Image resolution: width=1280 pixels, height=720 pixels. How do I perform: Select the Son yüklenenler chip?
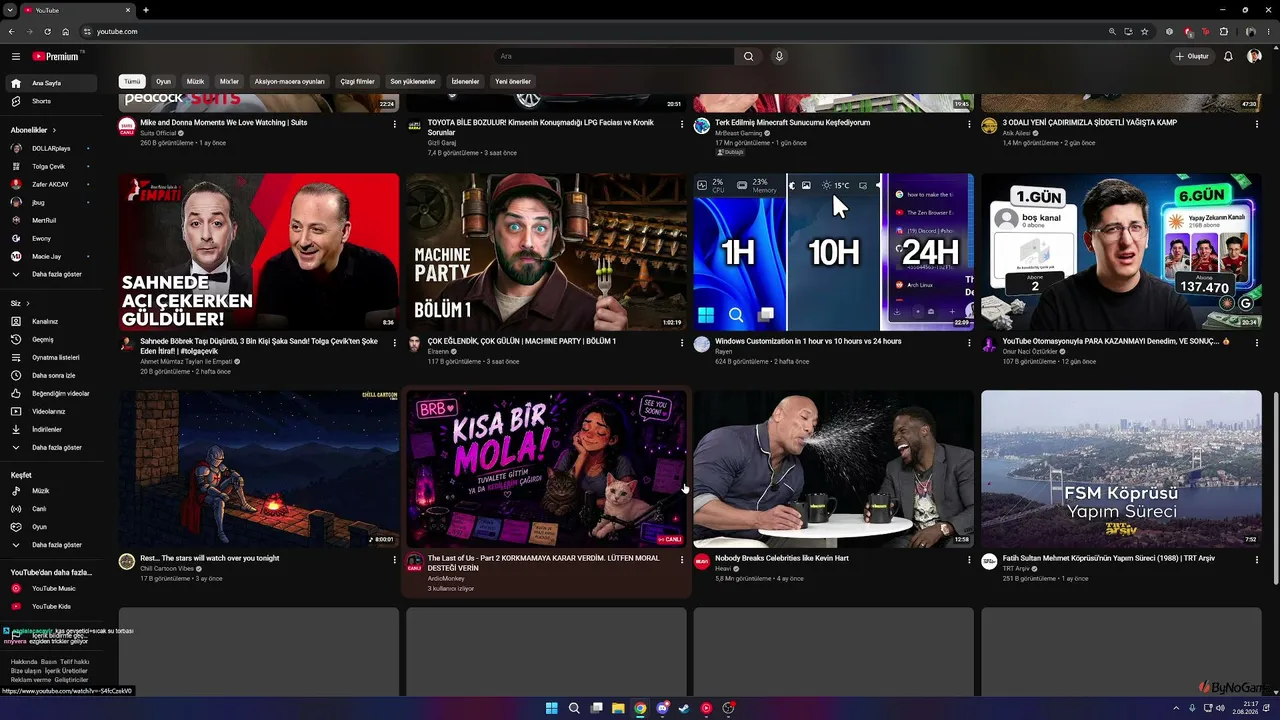tap(413, 81)
